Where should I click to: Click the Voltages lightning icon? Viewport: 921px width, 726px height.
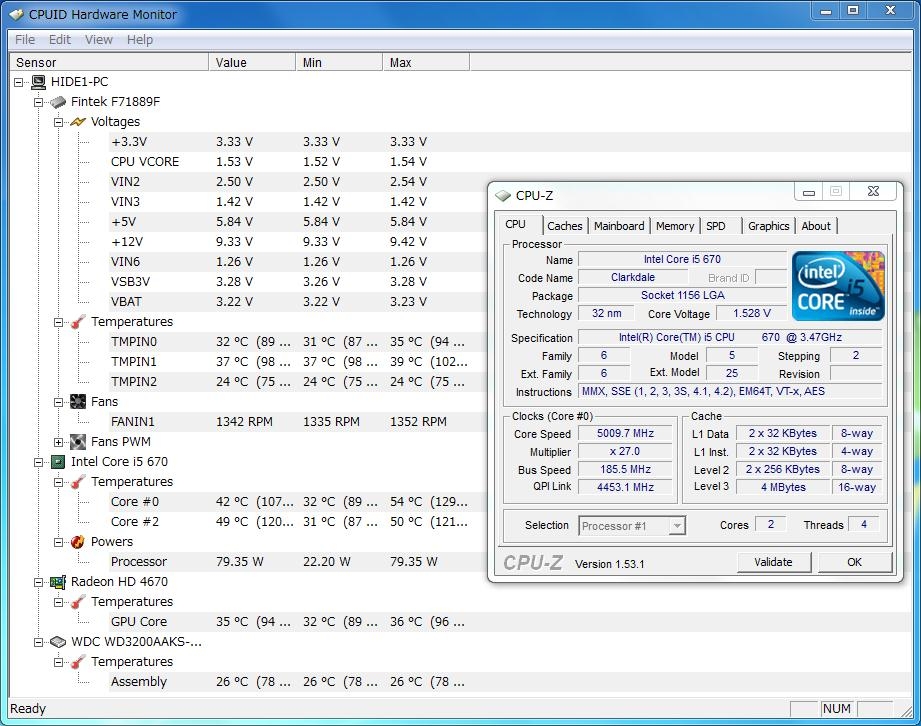(78, 122)
